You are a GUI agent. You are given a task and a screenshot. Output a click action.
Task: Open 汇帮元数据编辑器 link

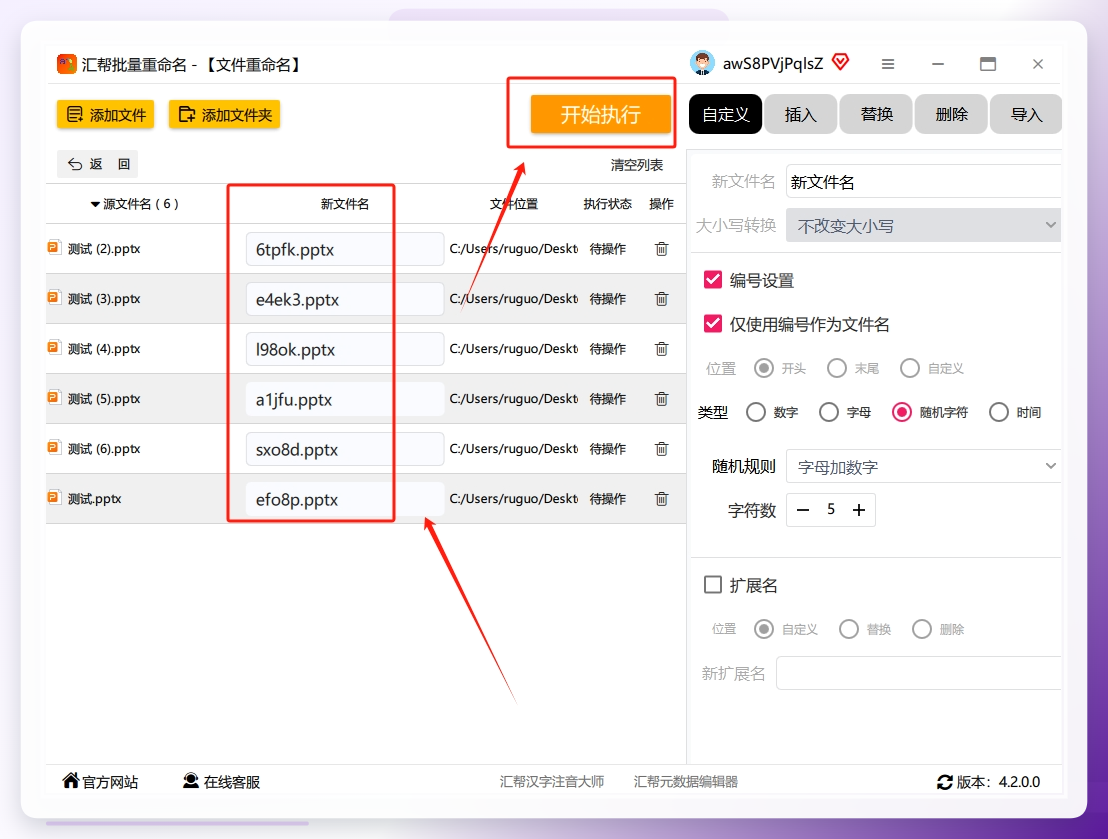coord(685,782)
